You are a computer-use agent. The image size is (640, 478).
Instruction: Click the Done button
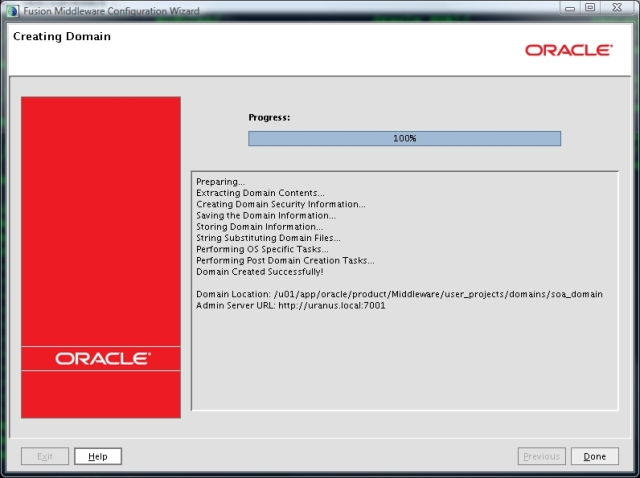coord(594,456)
